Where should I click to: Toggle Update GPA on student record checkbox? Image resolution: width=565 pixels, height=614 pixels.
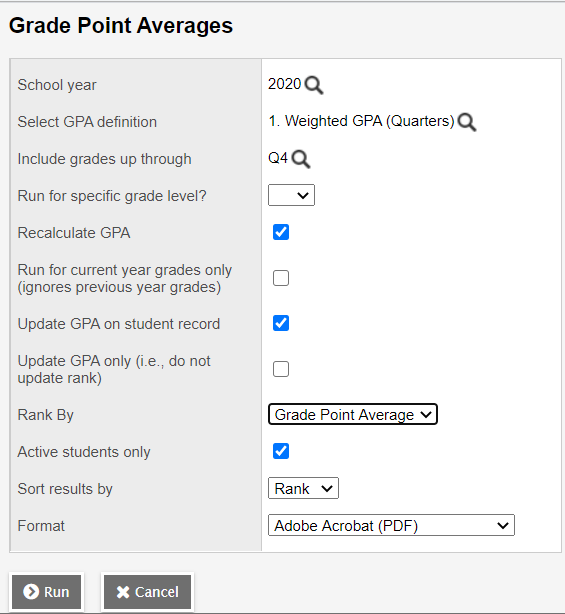(281, 323)
